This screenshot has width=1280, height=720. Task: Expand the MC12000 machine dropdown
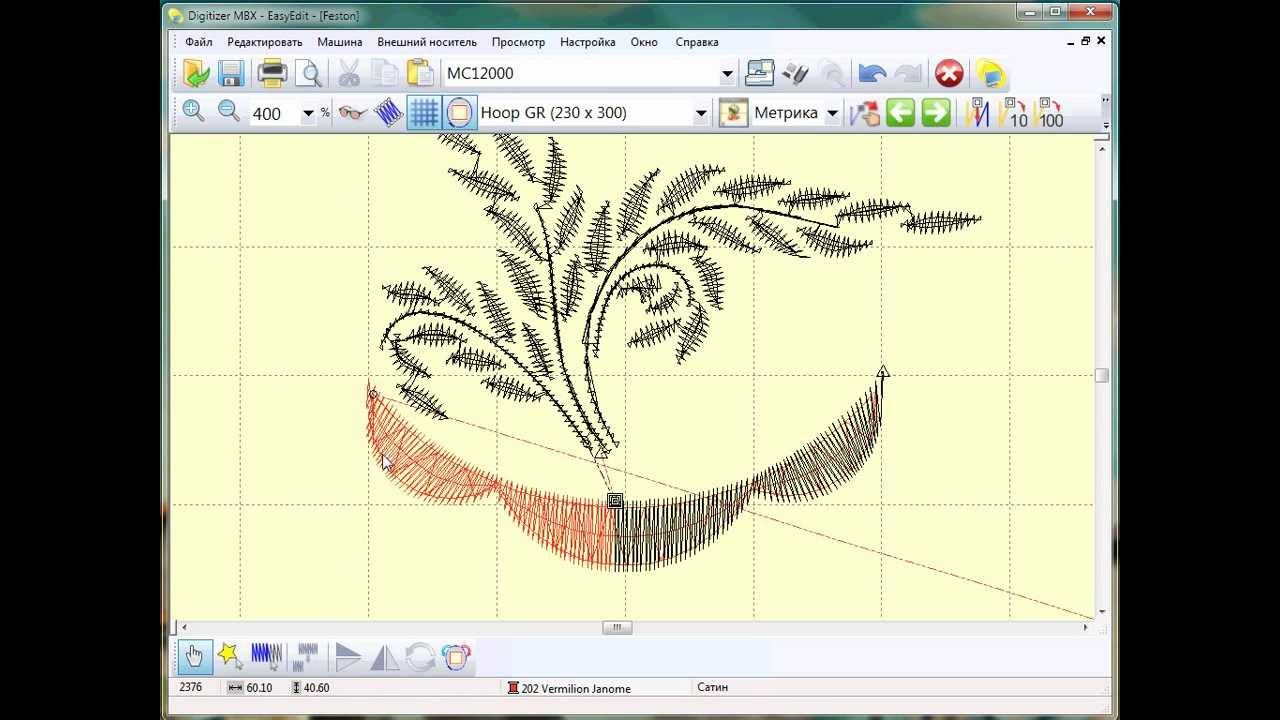pos(727,73)
